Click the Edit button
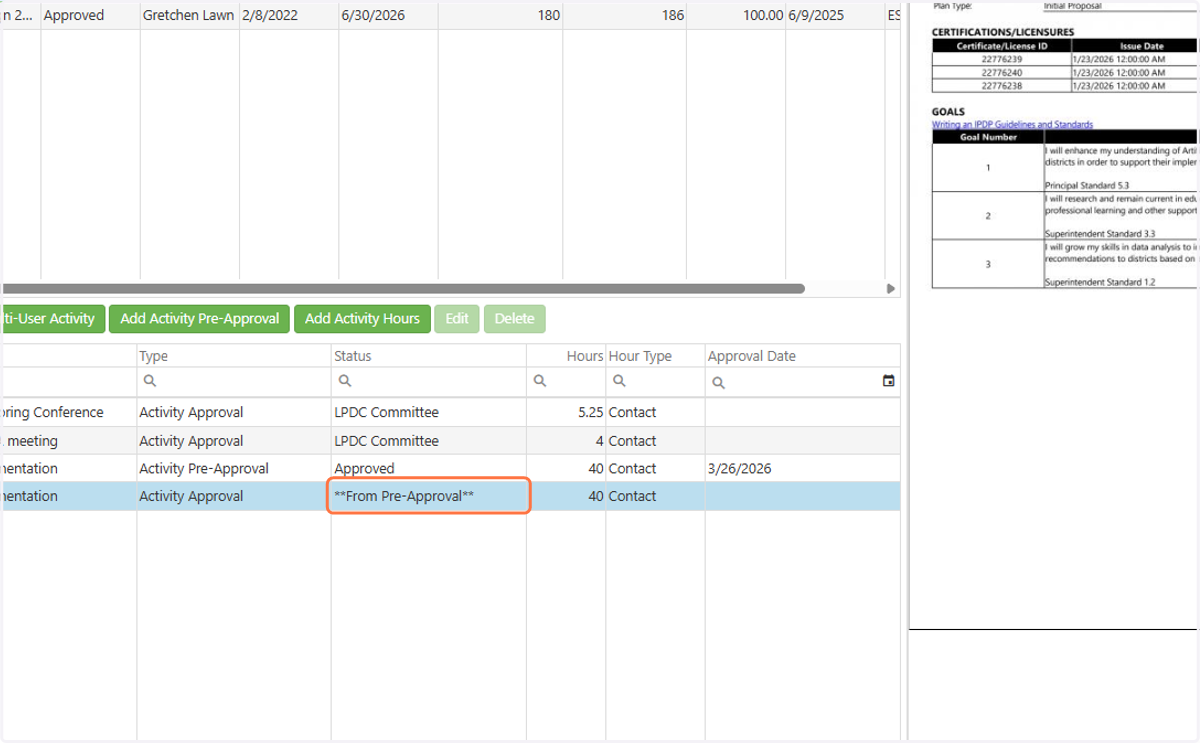Screen dimensions: 1200x743 tap(457, 319)
